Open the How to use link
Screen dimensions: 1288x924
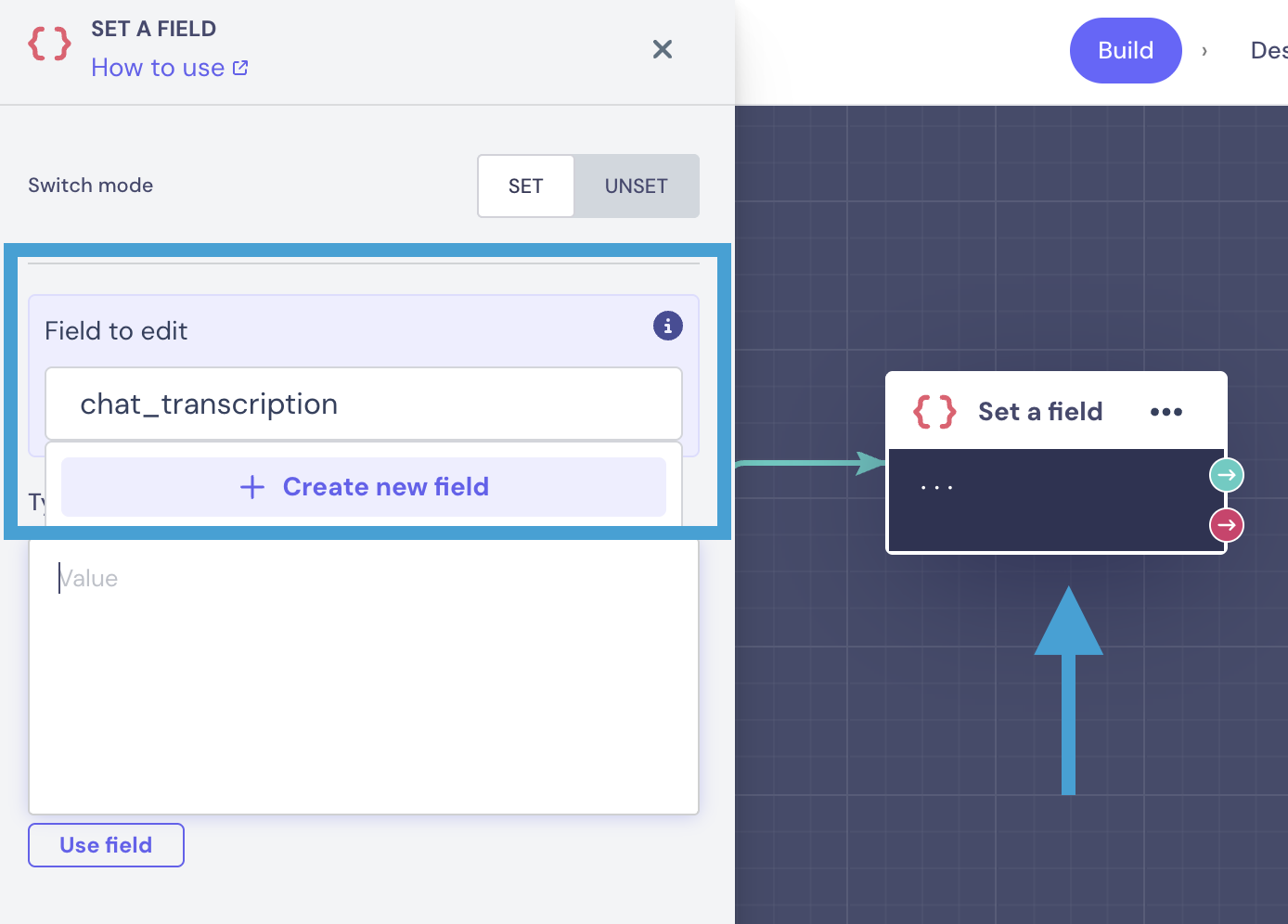[x=158, y=68]
